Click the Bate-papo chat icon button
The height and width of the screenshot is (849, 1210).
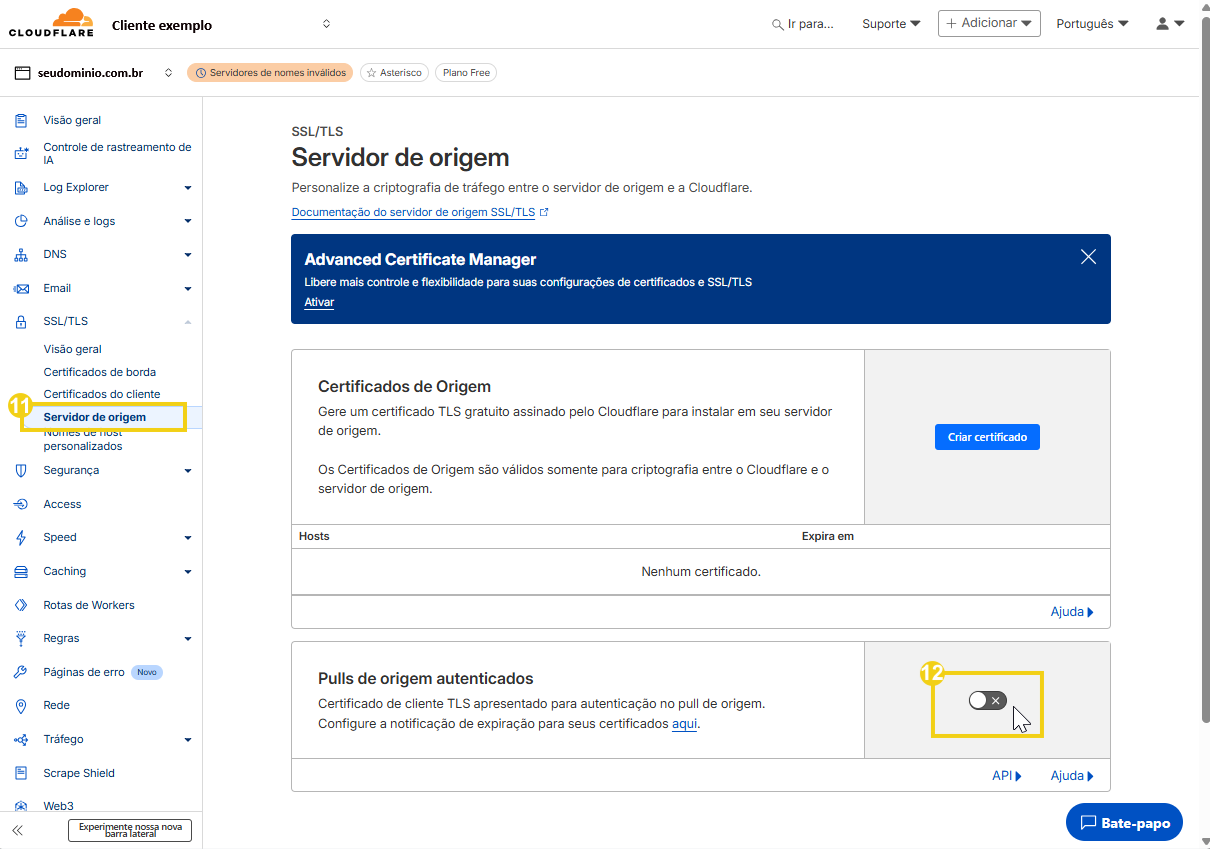1089,822
